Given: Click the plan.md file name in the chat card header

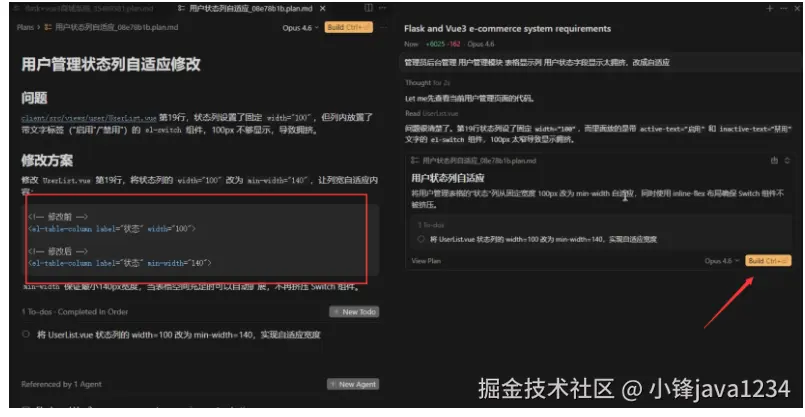Looking at the screenshot, I should pos(480,161).
